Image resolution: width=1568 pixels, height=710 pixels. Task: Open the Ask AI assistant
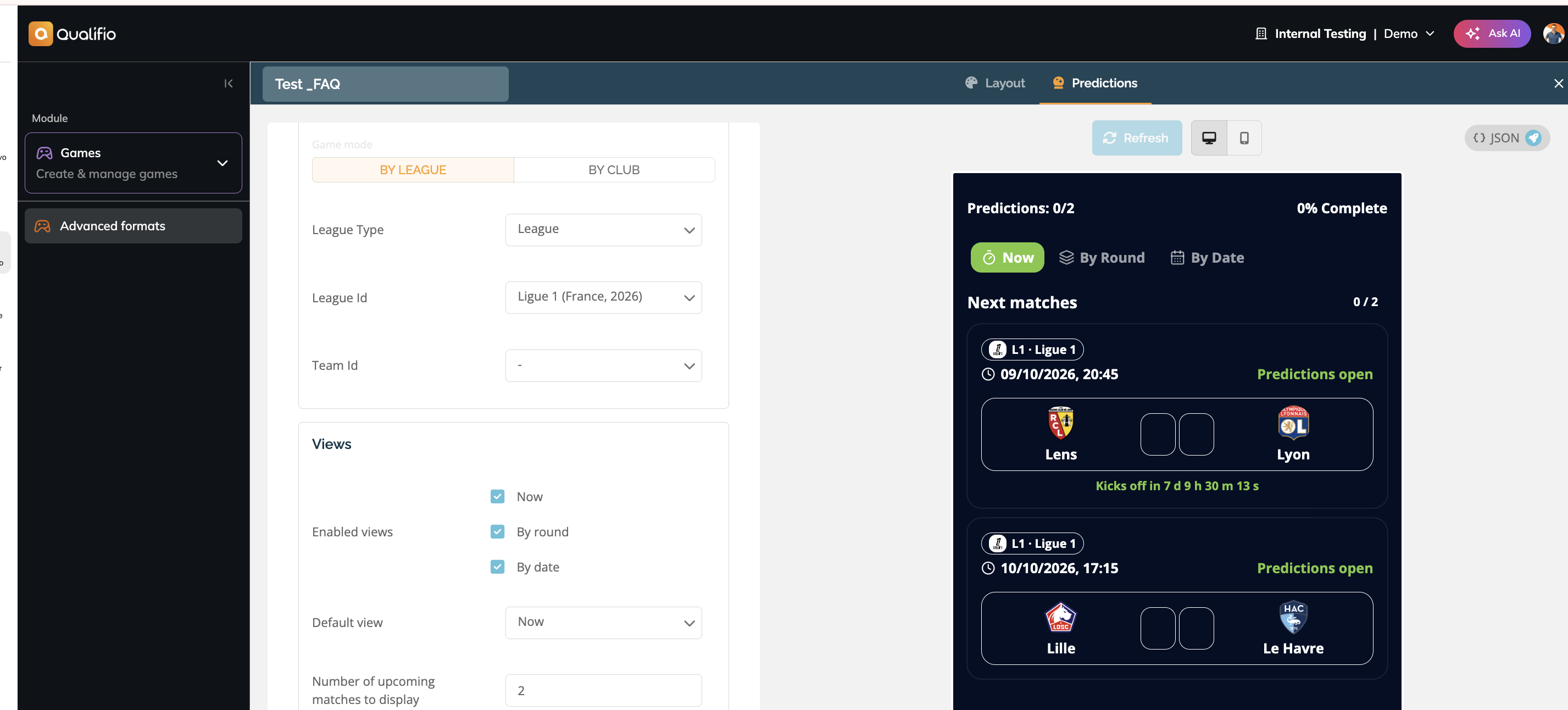[1491, 34]
